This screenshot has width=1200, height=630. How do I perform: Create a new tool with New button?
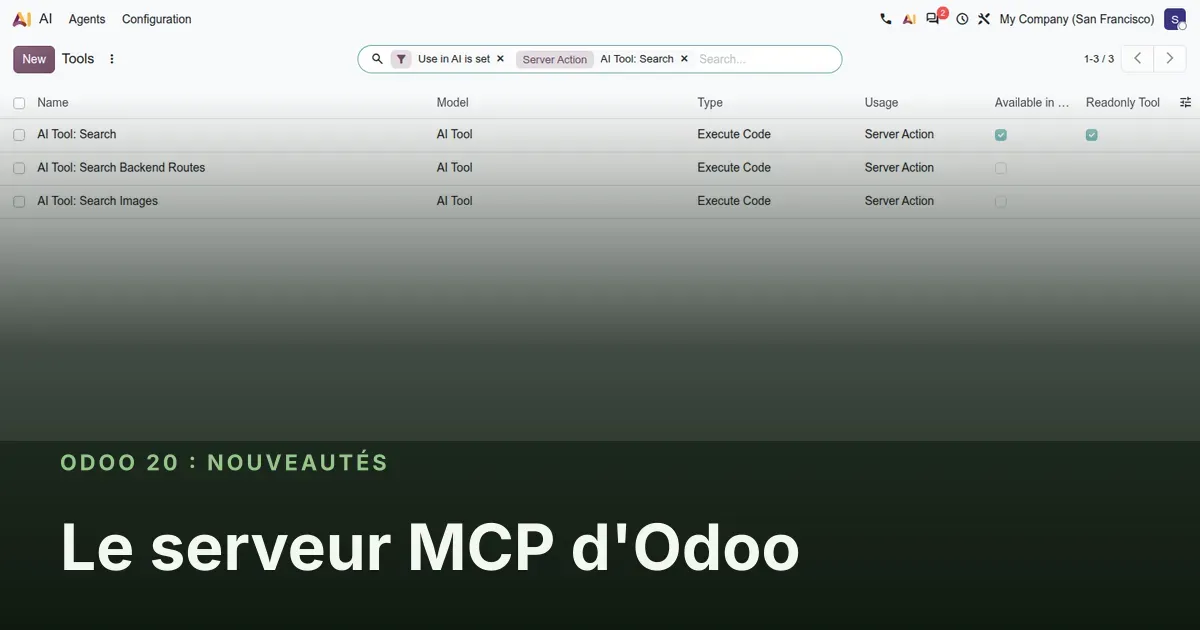pyautogui.click(x=34, y=59)
